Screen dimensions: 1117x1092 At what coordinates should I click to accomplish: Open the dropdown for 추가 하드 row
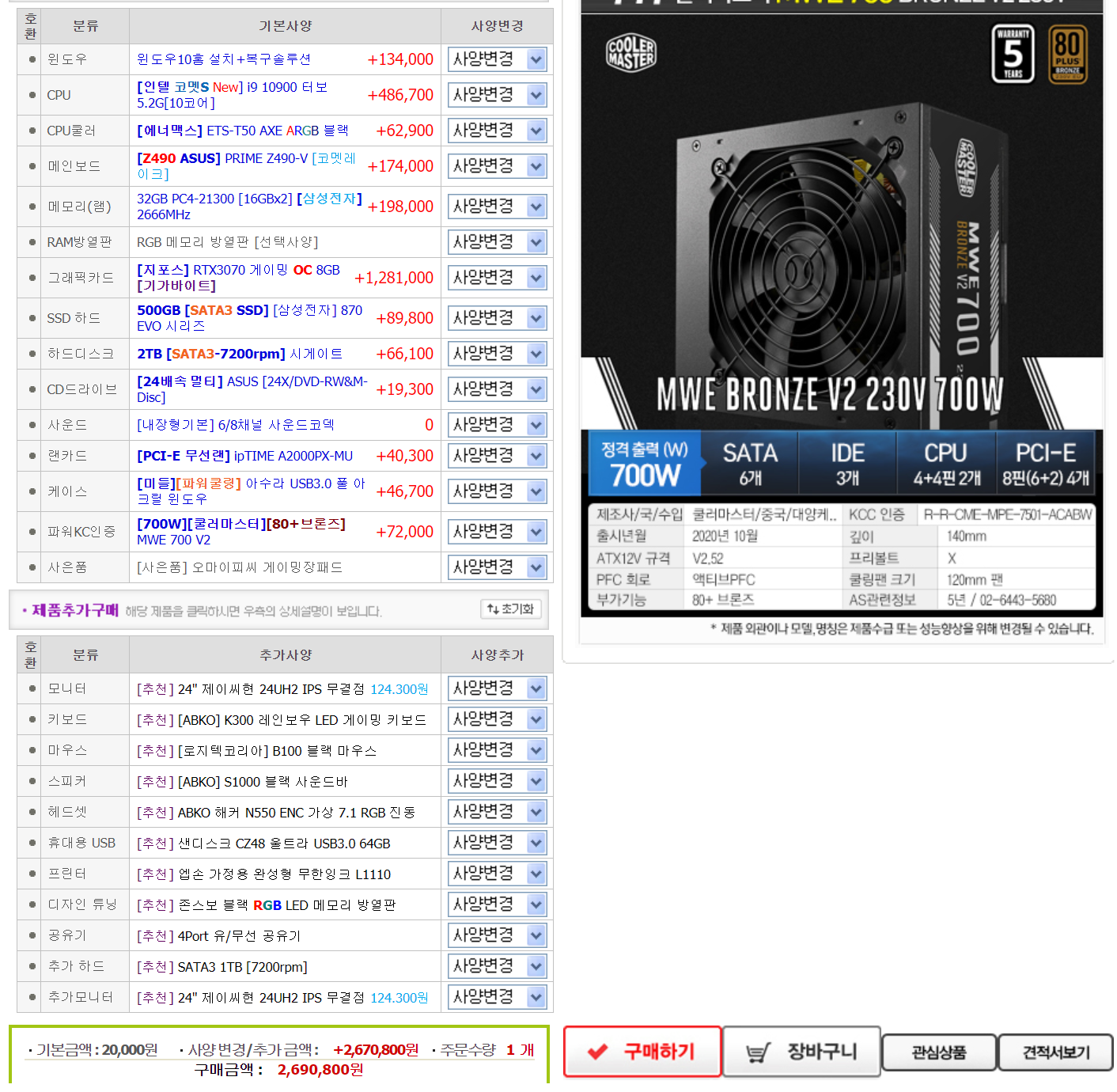(498, 966)
